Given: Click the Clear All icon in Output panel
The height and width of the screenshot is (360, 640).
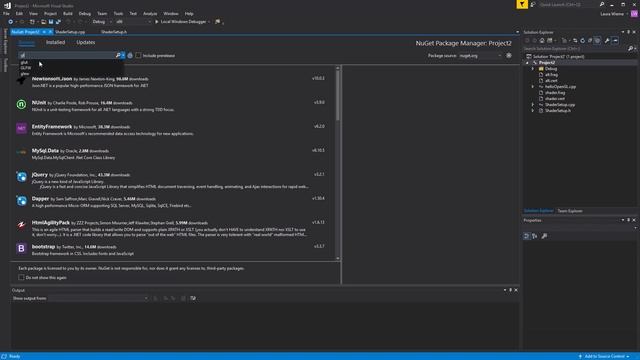Looking at the screenshot, I should point(183,298).
